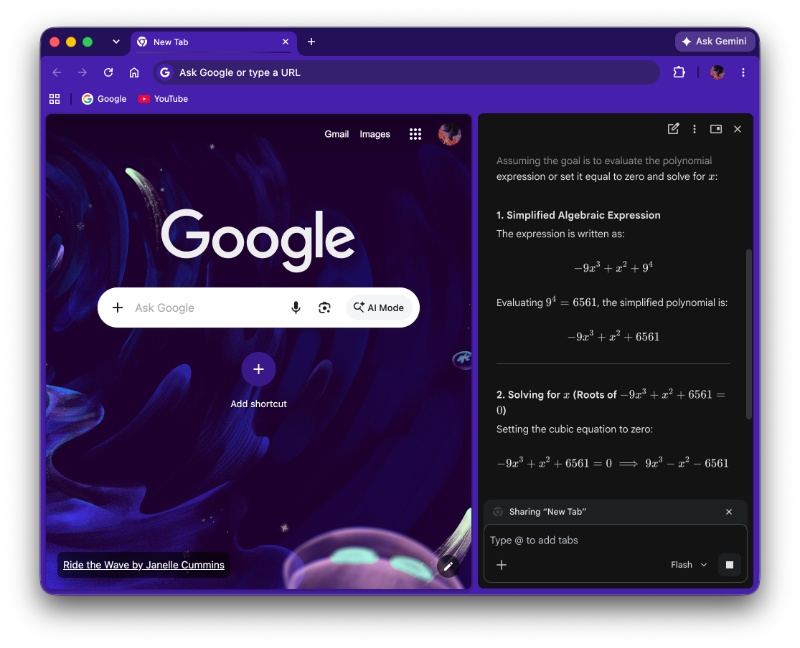
Task: Open a new tab with plus button
Action: point(311,42)
